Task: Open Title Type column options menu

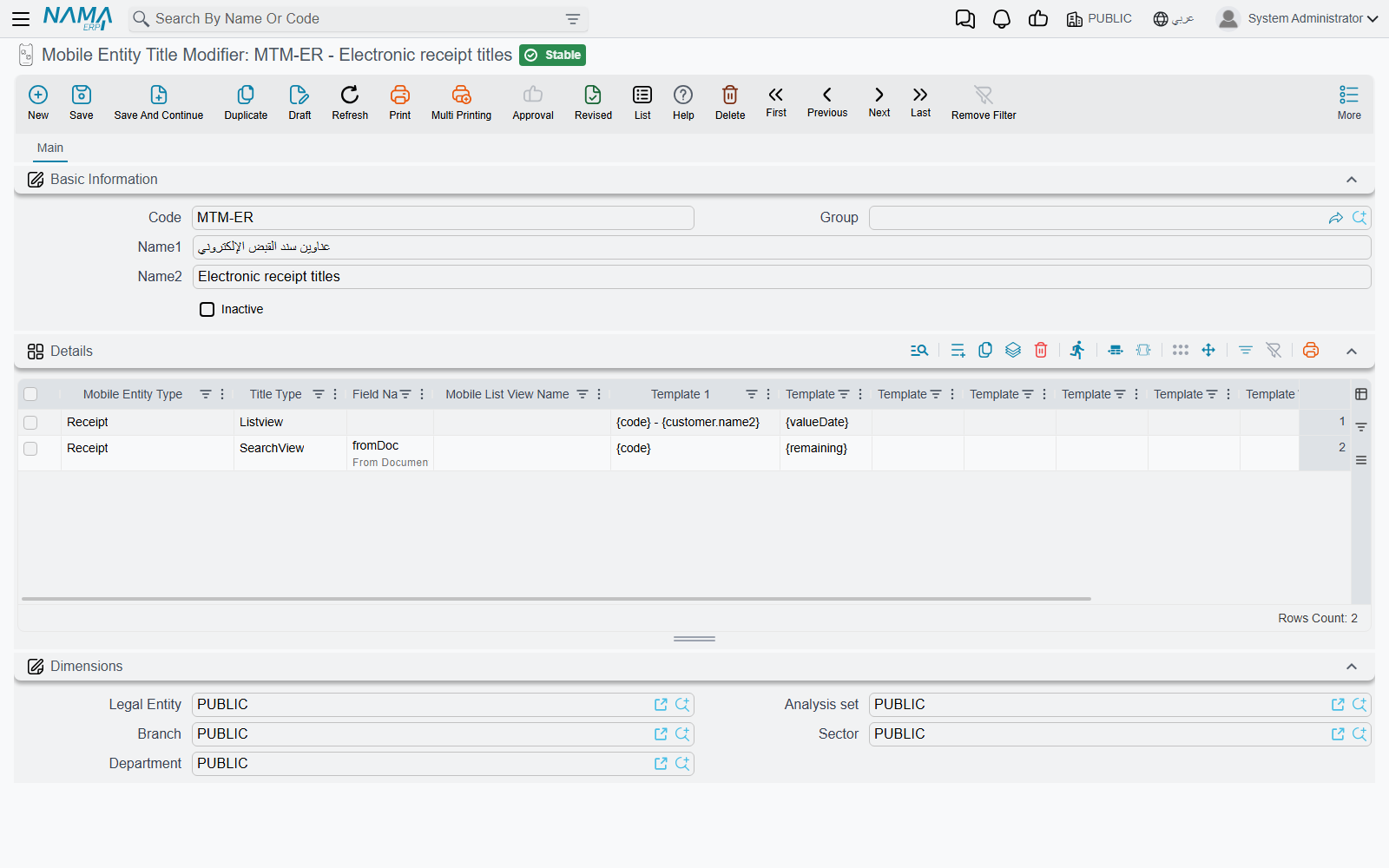Action: point(335,394)
